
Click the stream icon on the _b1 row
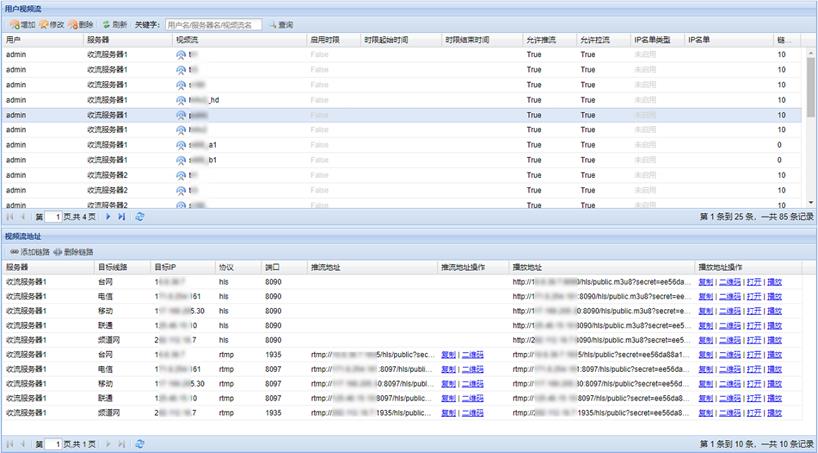pos(181,160)
